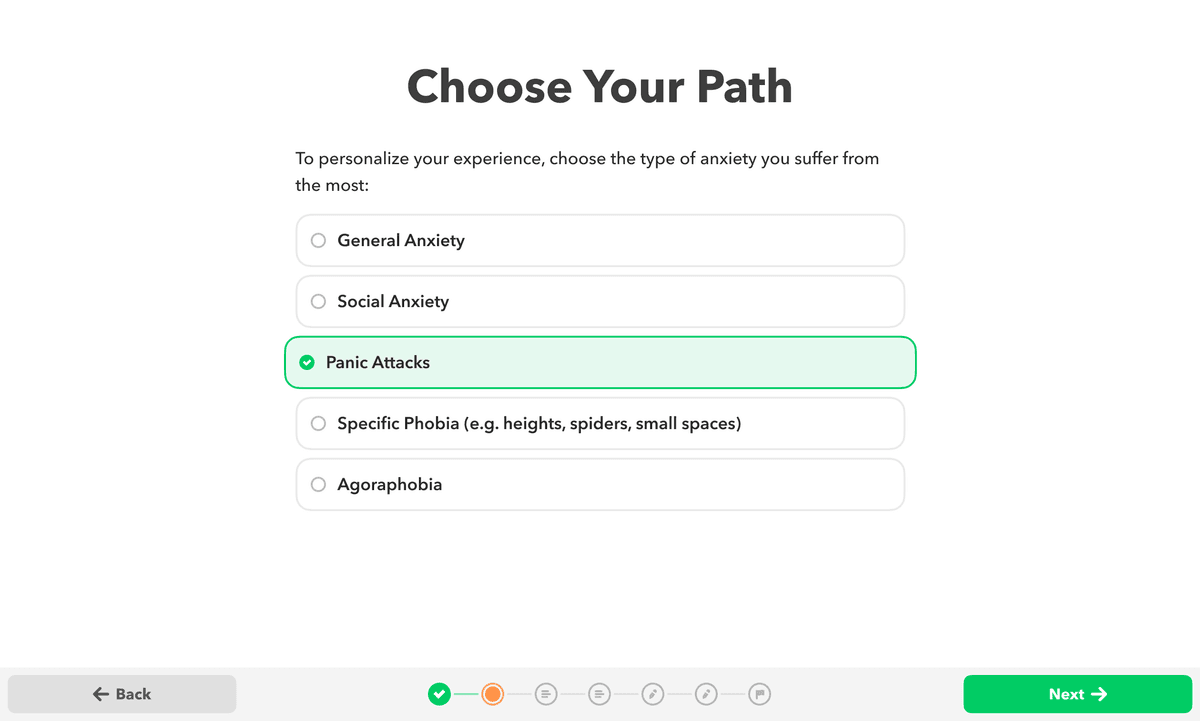This screenshot has height=721, width=1200.
Task: Click the completed green checkmark step
Action: (439, 694)
